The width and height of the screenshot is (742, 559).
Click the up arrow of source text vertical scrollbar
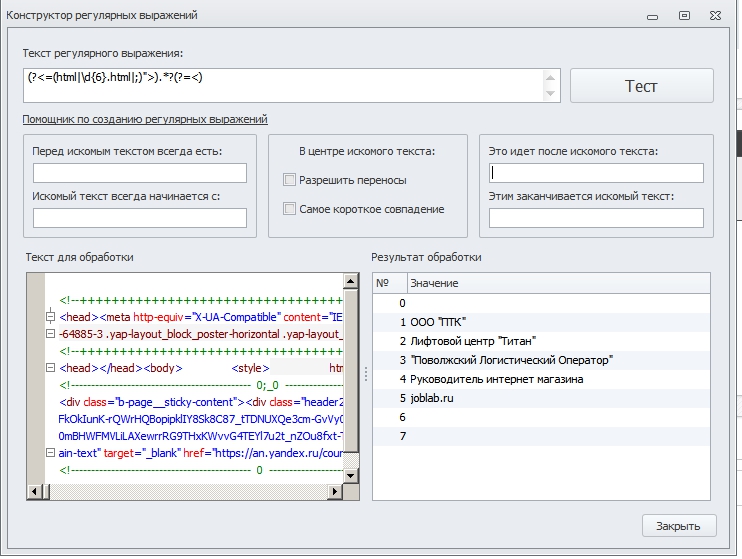point(351,281)
